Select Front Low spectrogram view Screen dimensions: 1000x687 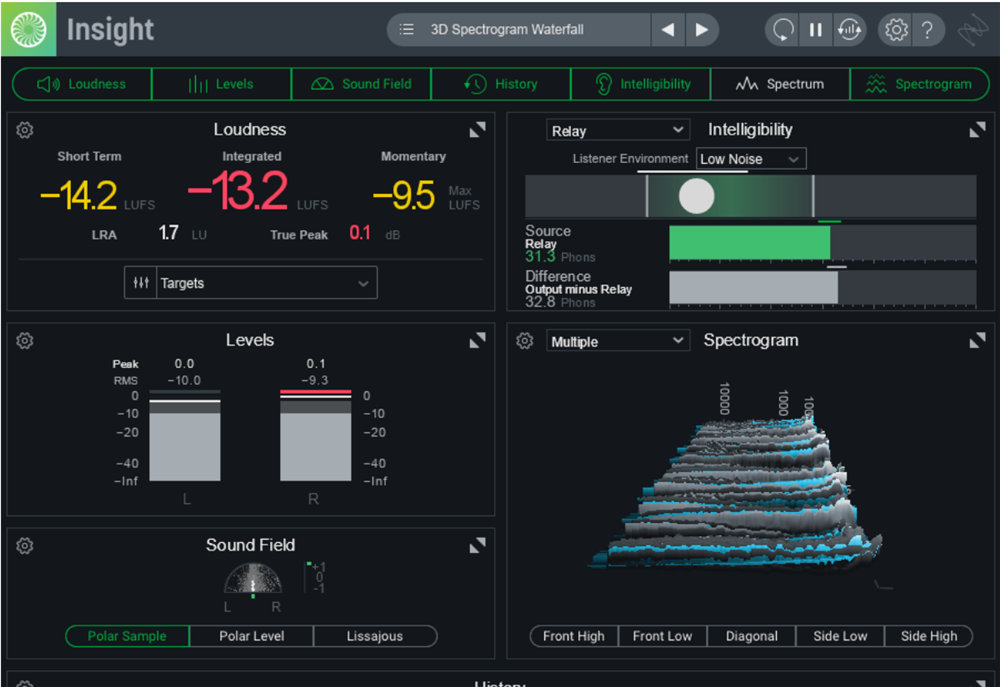(662, 636)
